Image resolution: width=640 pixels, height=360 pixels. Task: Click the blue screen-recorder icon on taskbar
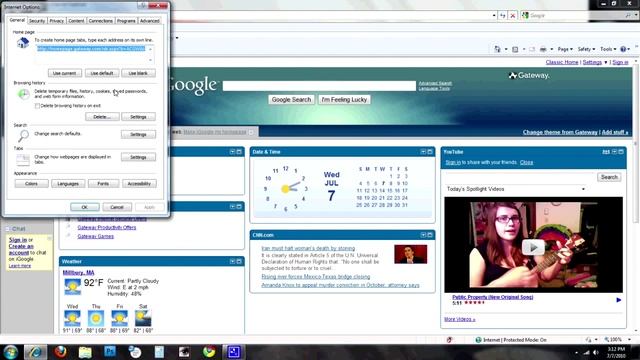[x=233, y=352]
